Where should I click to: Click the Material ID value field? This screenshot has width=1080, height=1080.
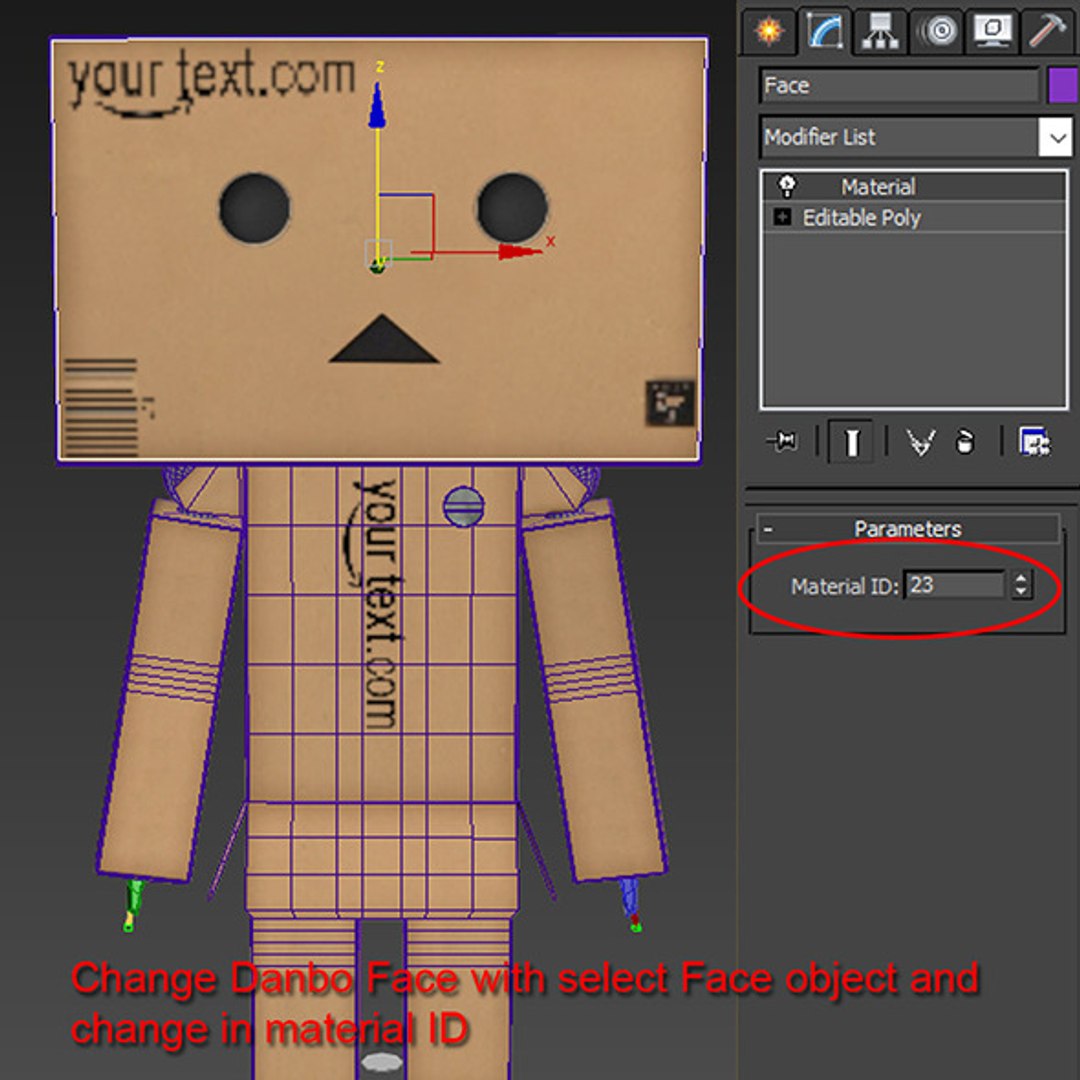click(954, 585)
